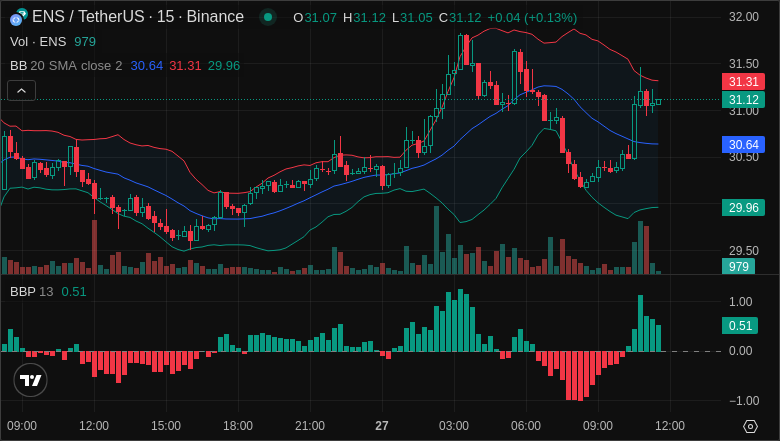Select the BB 20 SMA close 2 legend
This screenshot has width=780, height=441.
click(x=66, y=66)
